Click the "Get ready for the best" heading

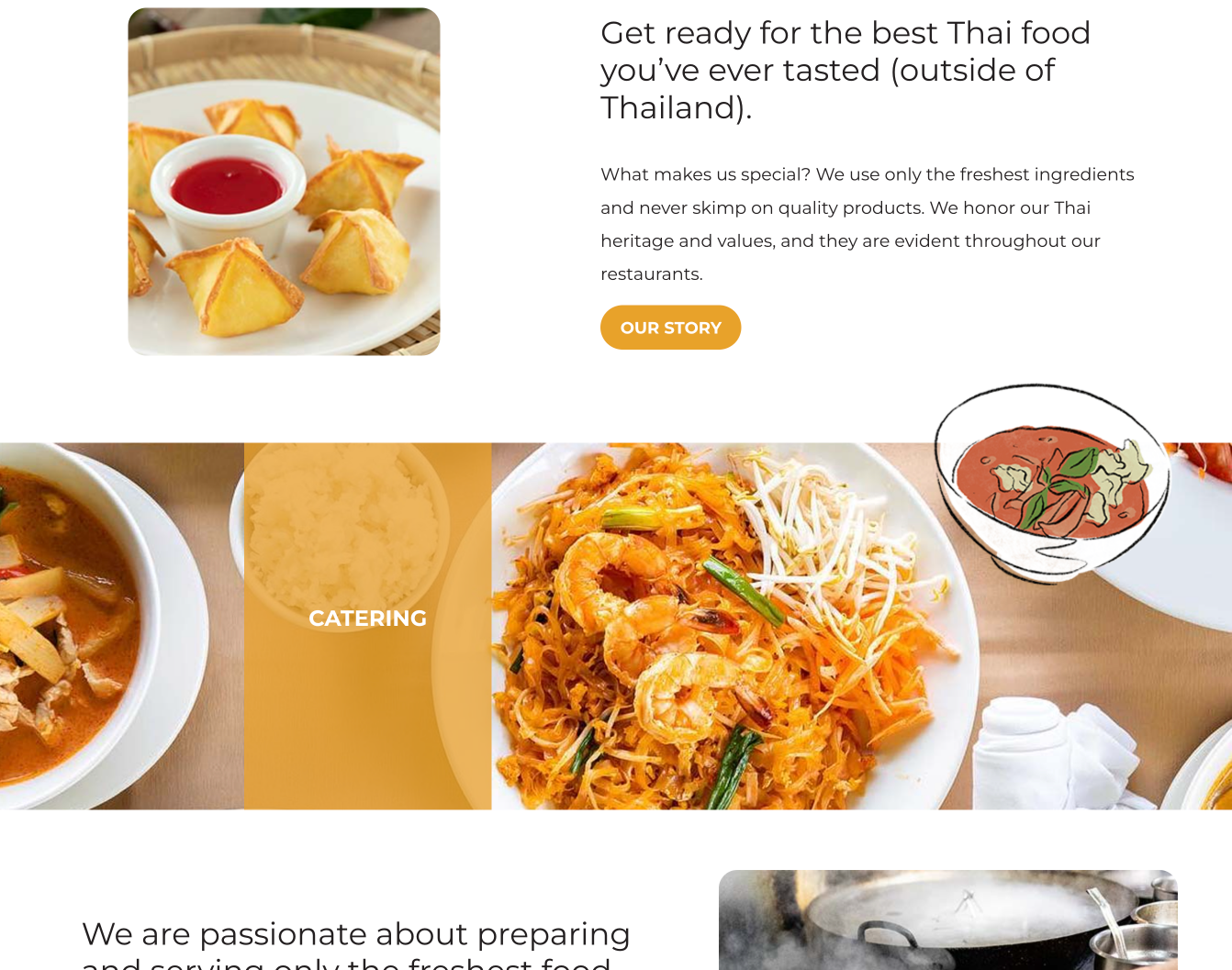tap(845, 71)
